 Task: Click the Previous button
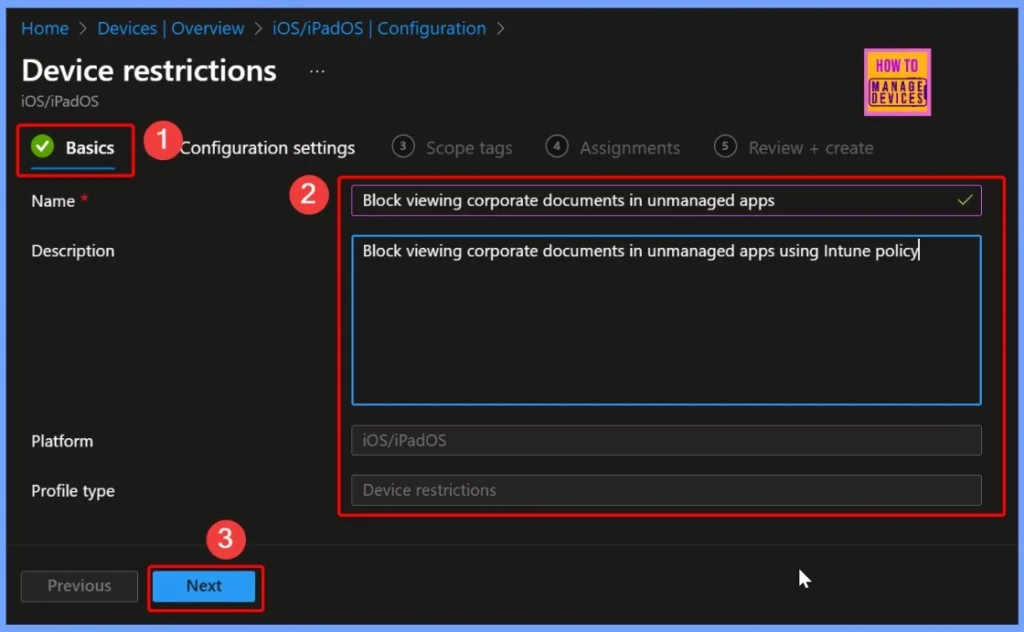point(78,586)
